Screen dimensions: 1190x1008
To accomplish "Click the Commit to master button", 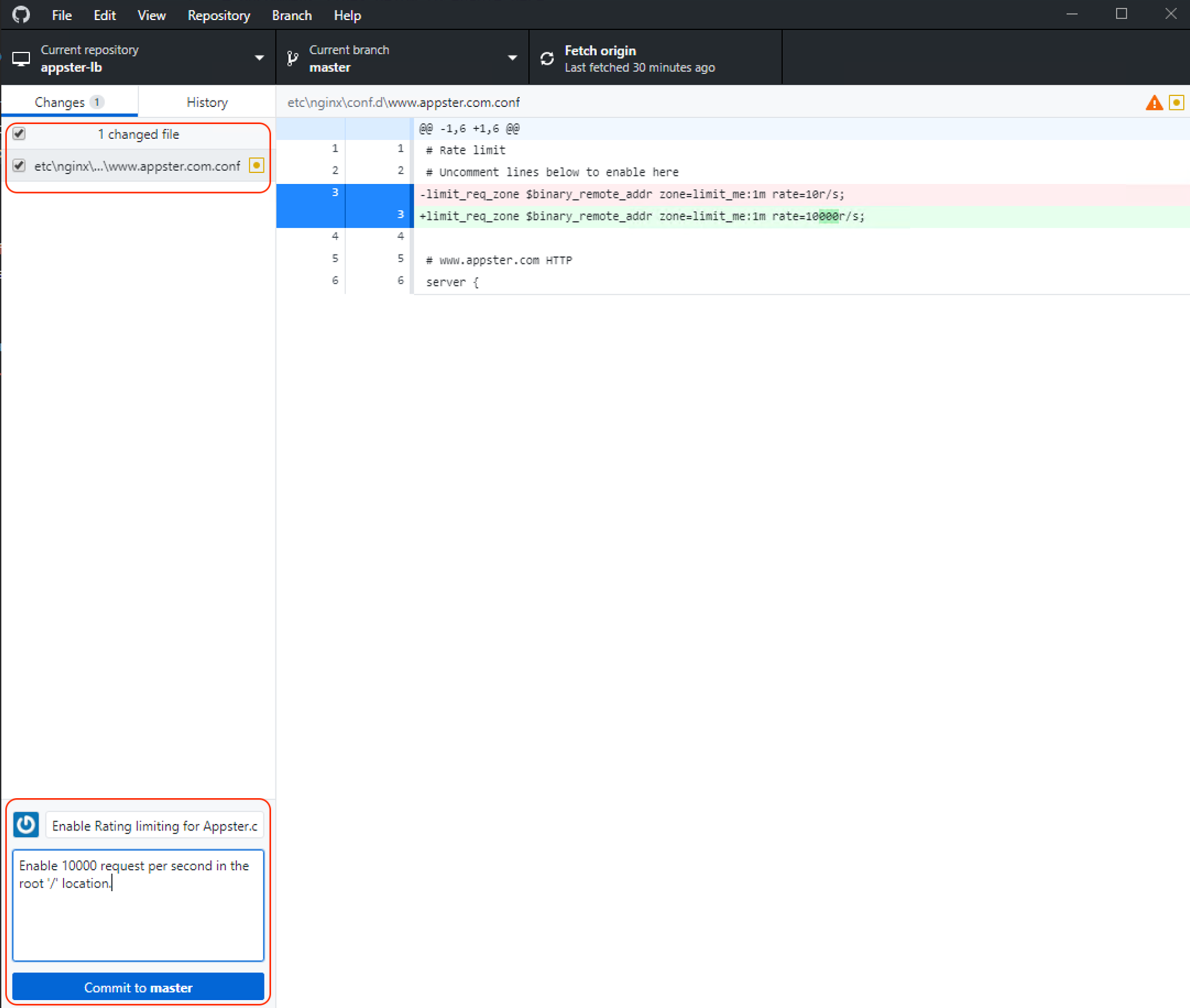I will click(x=138, y=987).
